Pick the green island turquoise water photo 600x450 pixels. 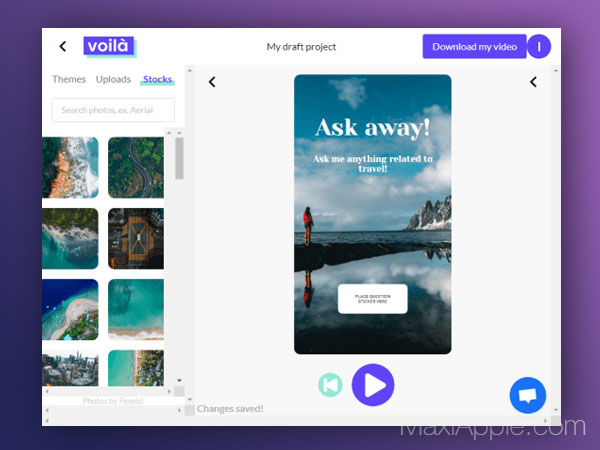tap(70, 238)
